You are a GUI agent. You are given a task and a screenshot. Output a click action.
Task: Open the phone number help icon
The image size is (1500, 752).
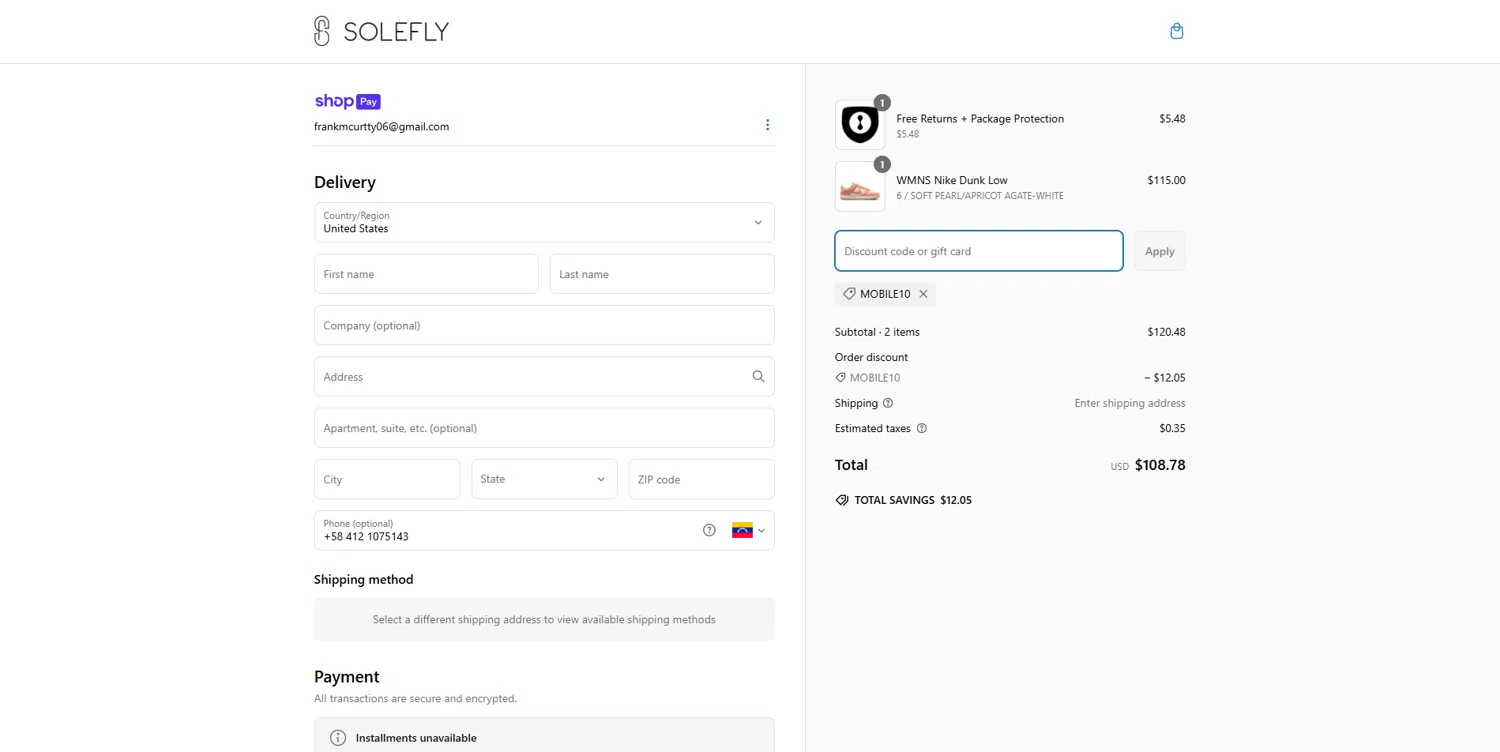709,530
